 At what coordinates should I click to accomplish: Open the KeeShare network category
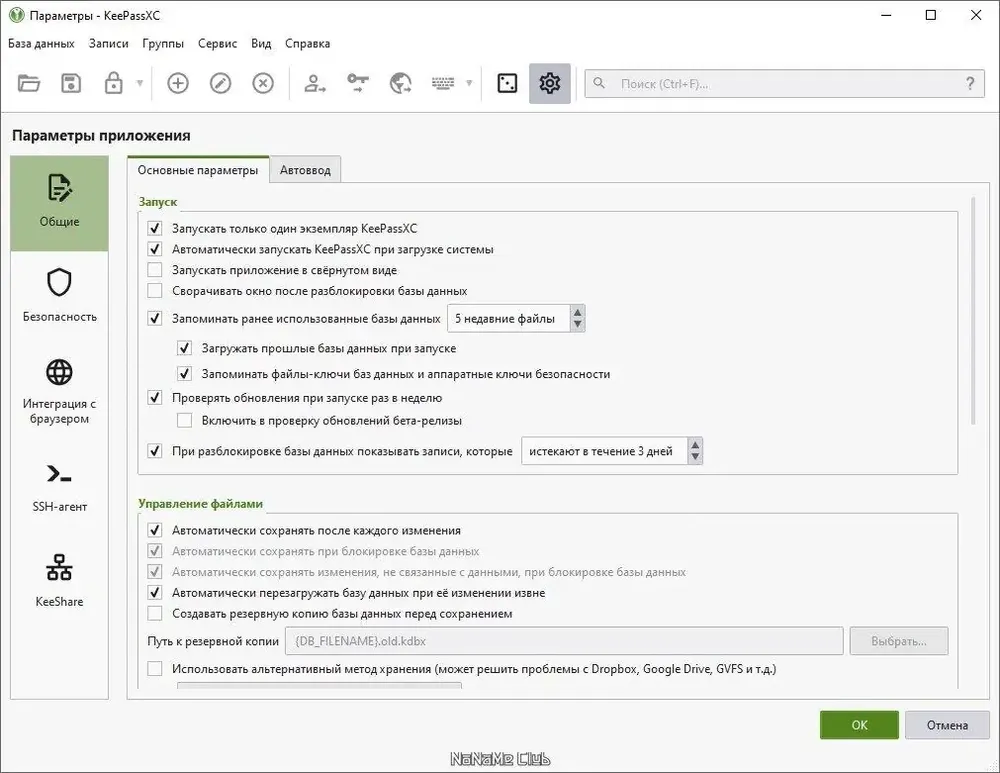pyautogui.click(x=59, y=580)
